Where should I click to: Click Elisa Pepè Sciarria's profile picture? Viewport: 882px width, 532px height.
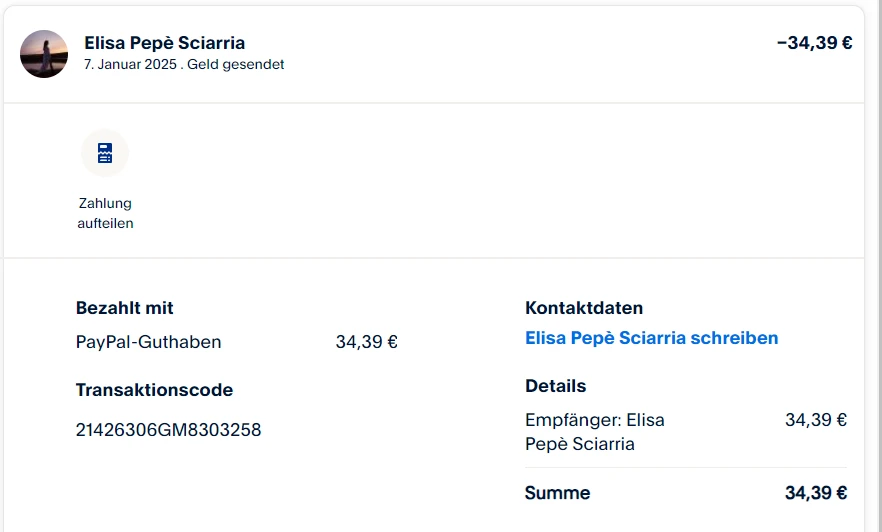(x=44, y=54)
